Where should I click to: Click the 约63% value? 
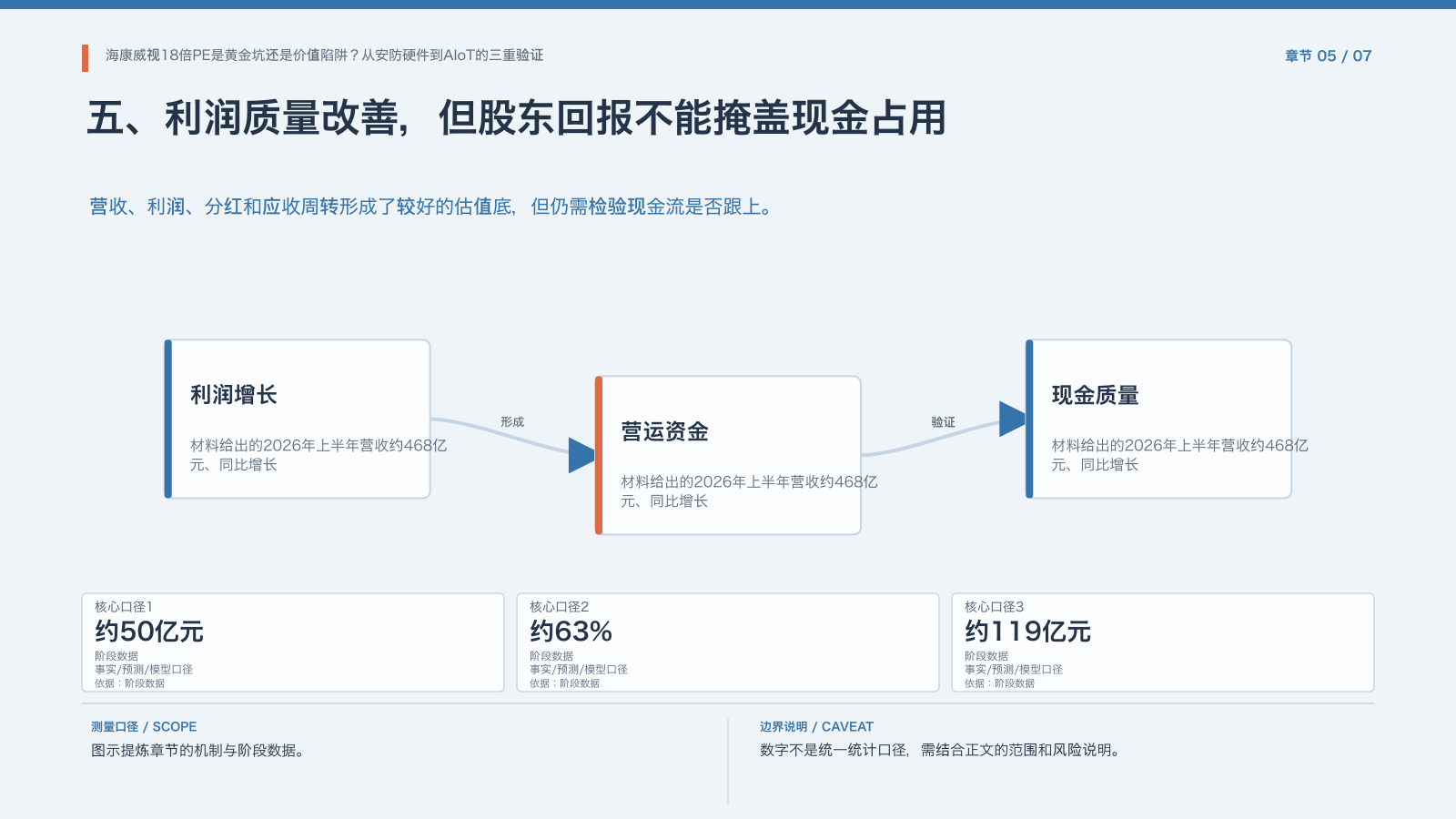pyautogui.click(x=571, y=631)
